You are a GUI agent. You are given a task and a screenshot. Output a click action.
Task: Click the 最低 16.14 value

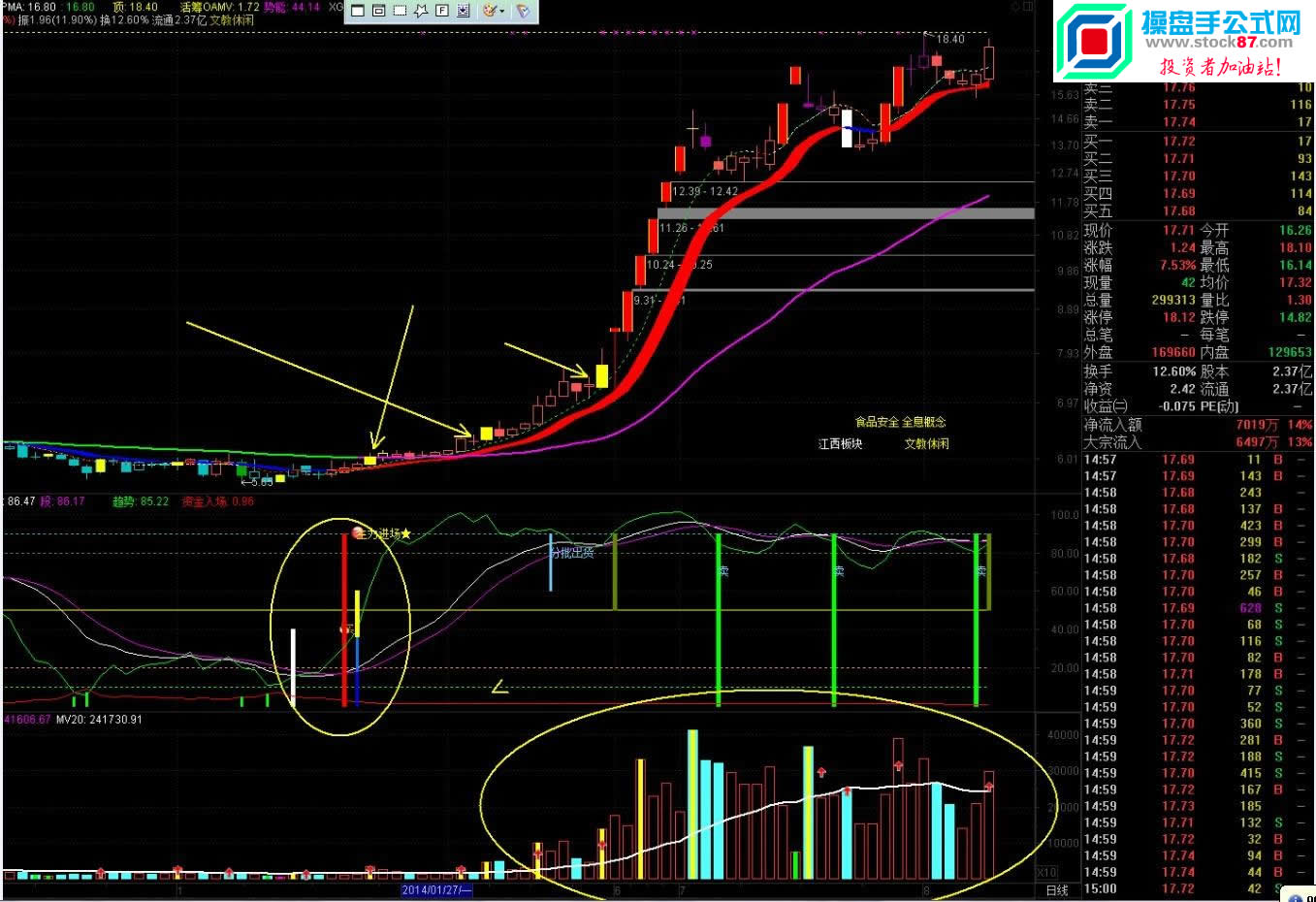(x=1295, y=266)
